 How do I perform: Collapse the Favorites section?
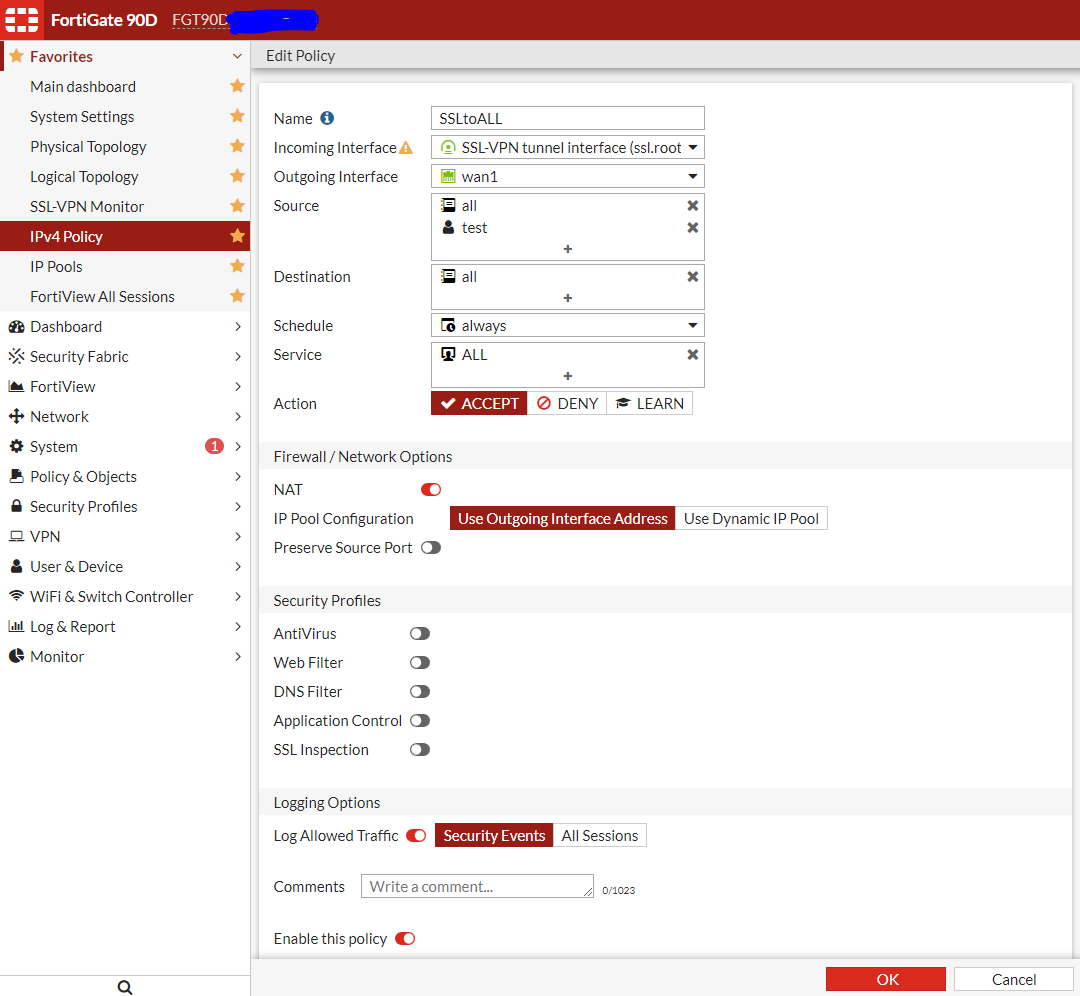click(237, 56)
